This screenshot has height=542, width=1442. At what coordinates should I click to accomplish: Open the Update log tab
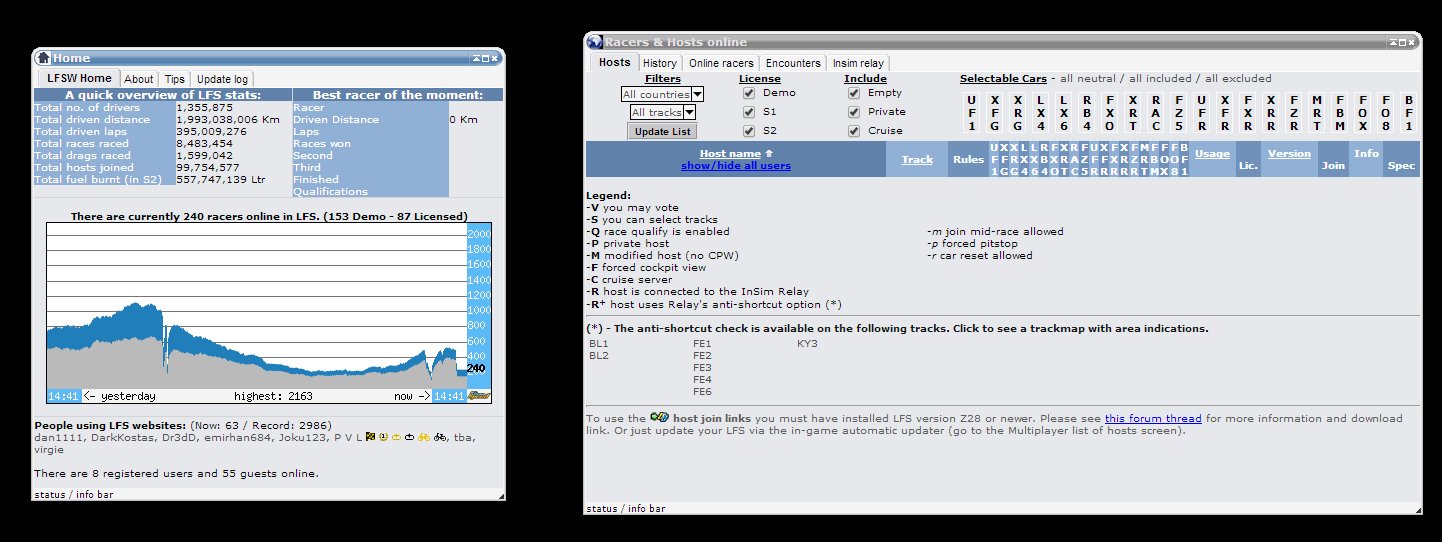[x=222, y=79]
